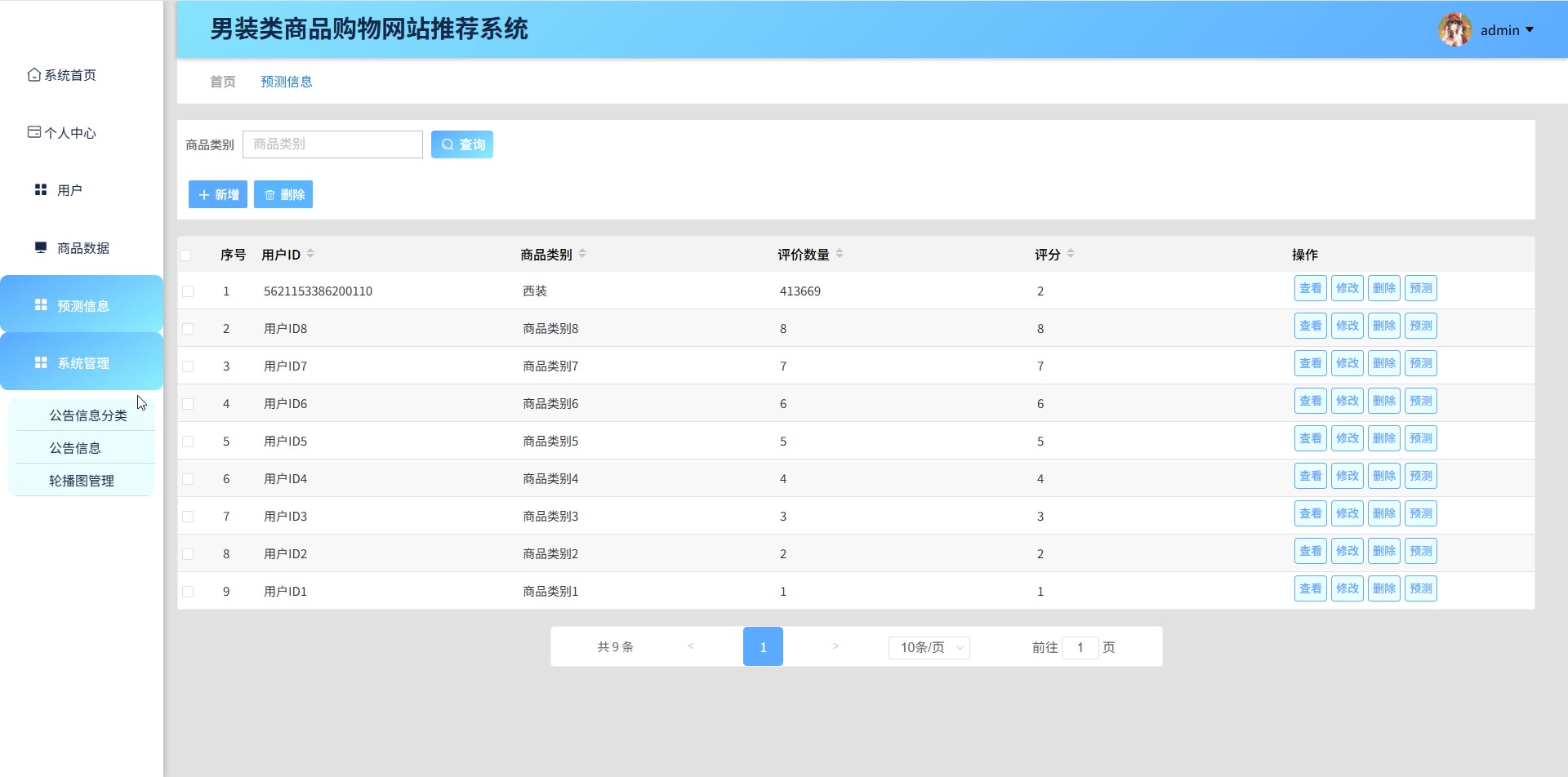Screen dimensions: 1568x777
Task: Click the grid icon beside 预测信息
Action: [x=41, y=305]
